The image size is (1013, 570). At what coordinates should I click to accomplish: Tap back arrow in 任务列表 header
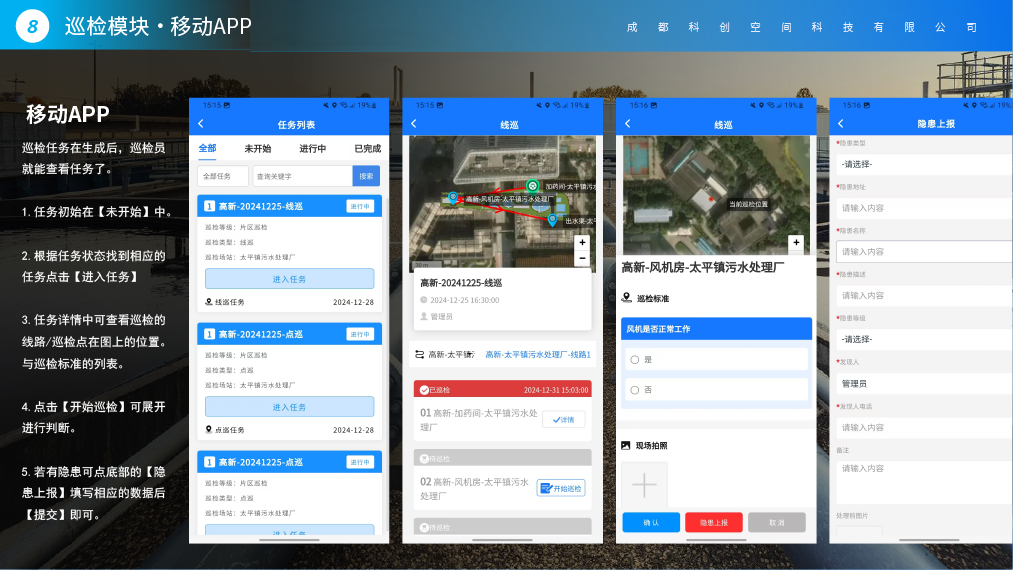(x=201, y=124)
